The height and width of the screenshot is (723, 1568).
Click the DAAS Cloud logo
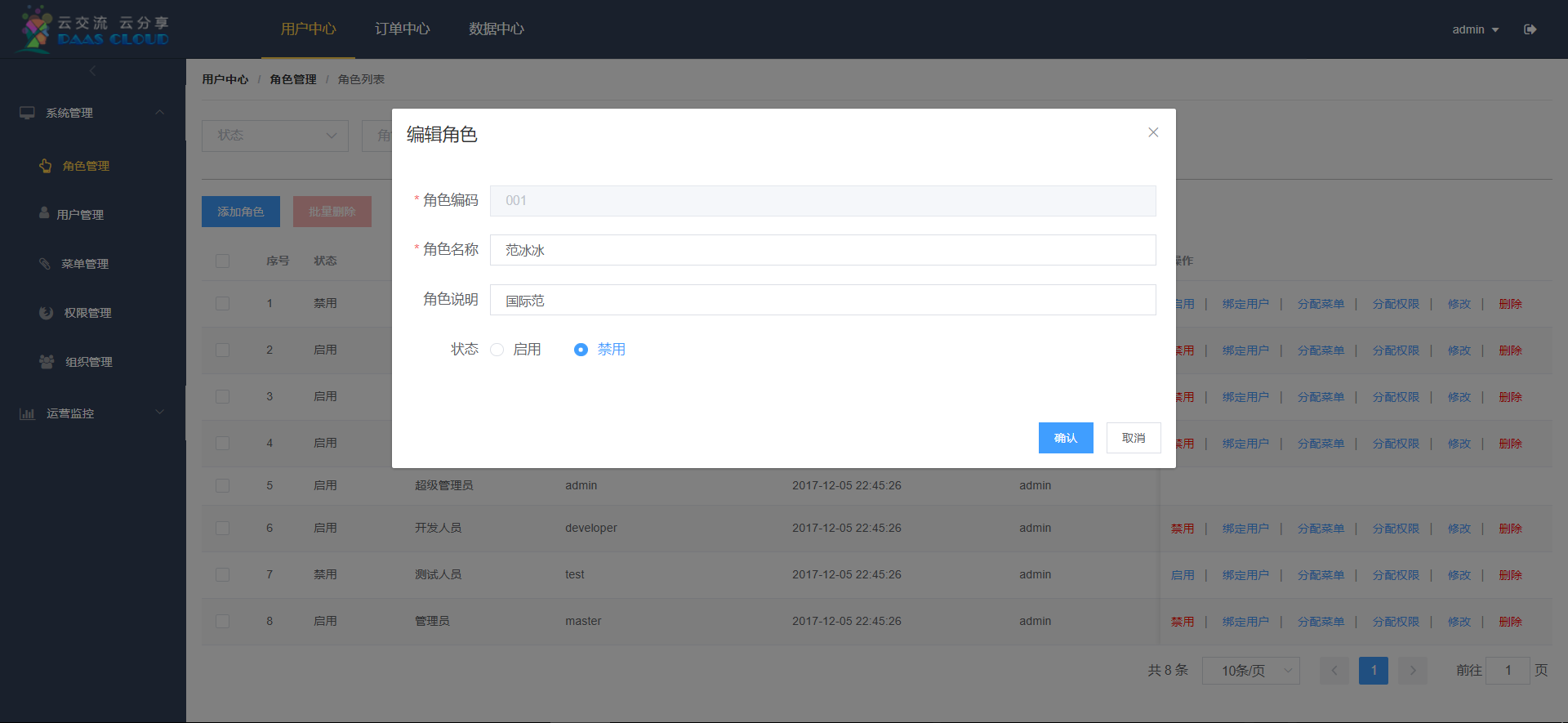click(92, 29)
